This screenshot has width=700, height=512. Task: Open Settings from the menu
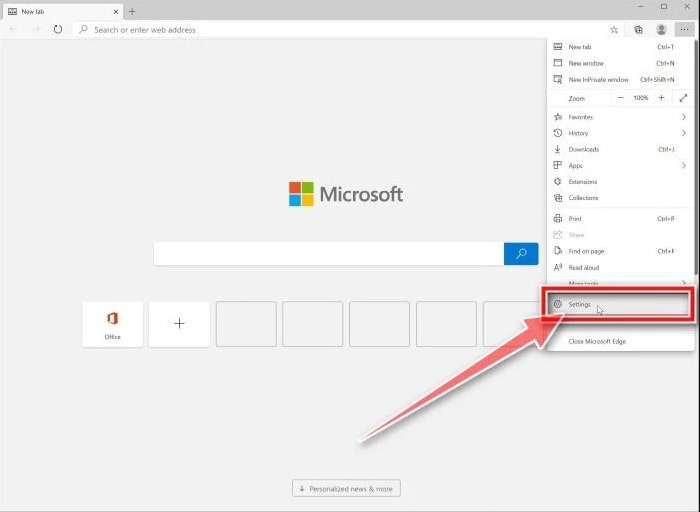coord(618,304)
